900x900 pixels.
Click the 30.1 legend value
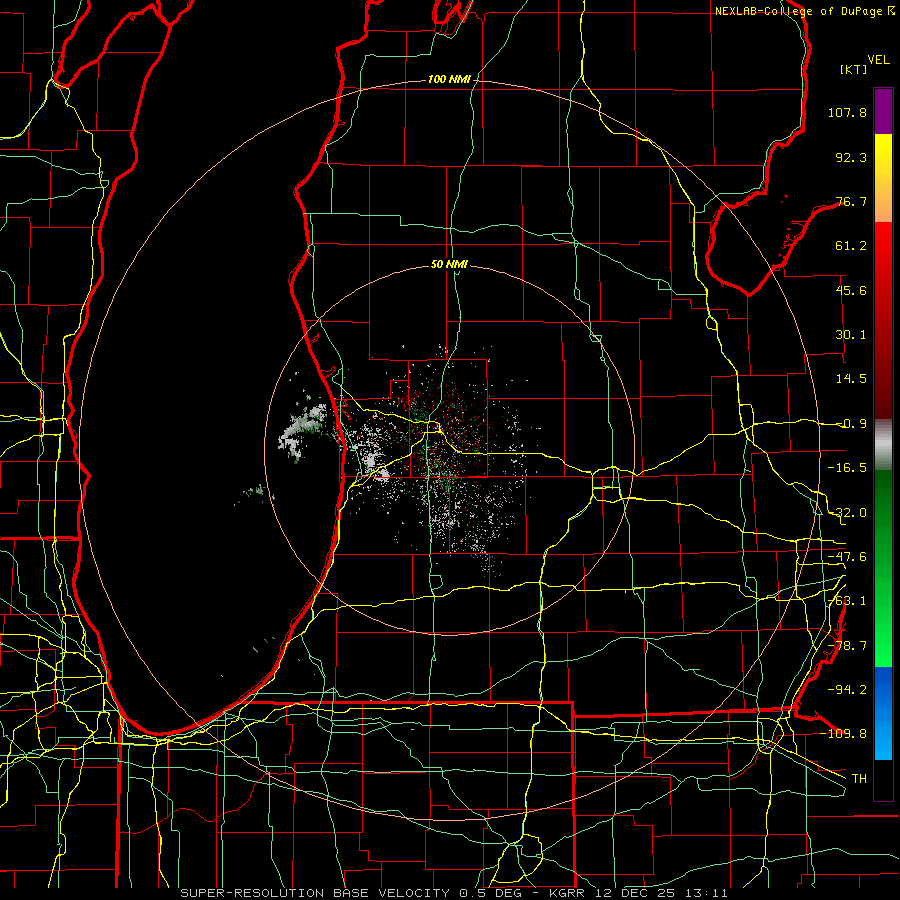[x=851, y=335]
